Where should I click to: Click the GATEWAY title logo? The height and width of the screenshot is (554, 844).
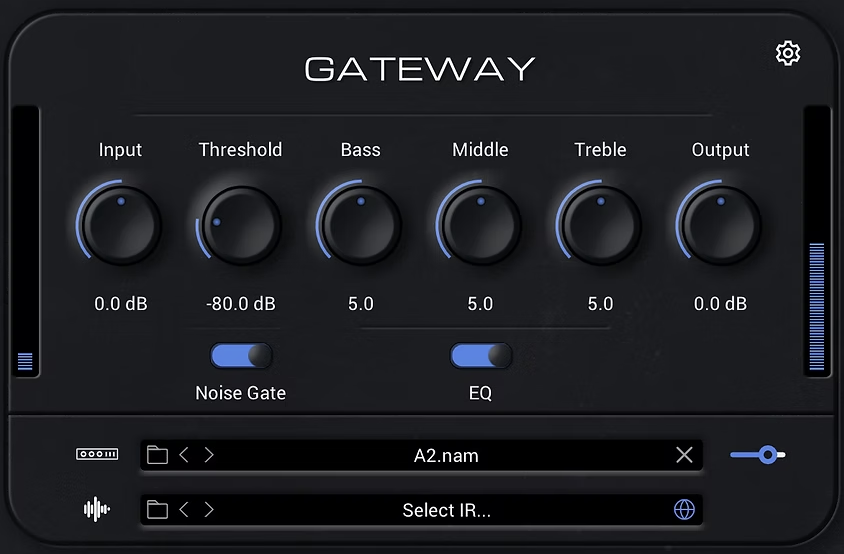click(420, 69)
